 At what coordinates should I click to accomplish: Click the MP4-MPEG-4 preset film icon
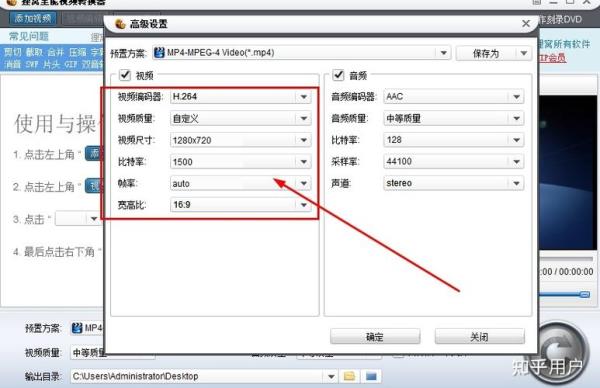pos(159,52)
